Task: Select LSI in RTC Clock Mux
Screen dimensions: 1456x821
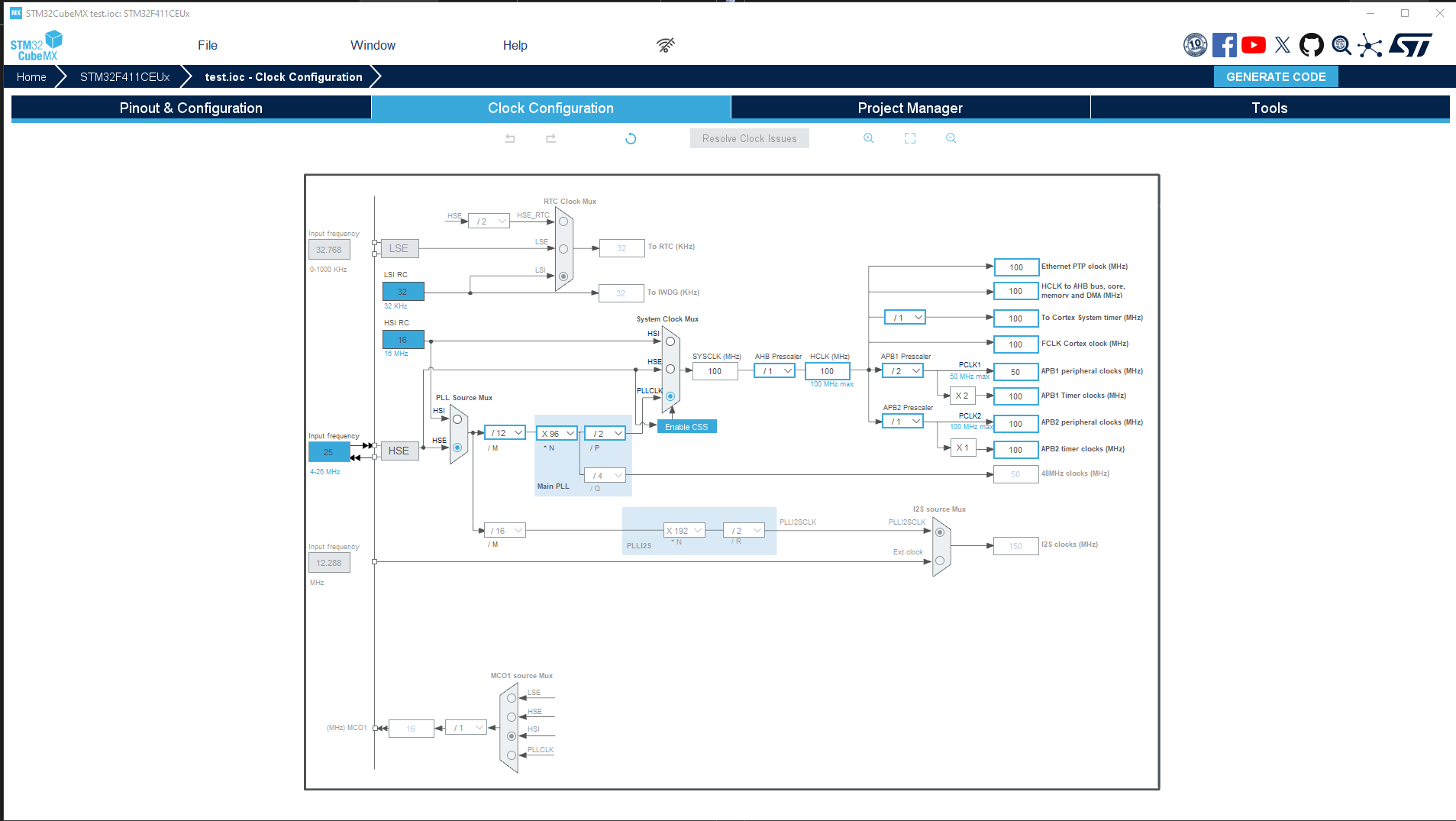Action: 563,276
